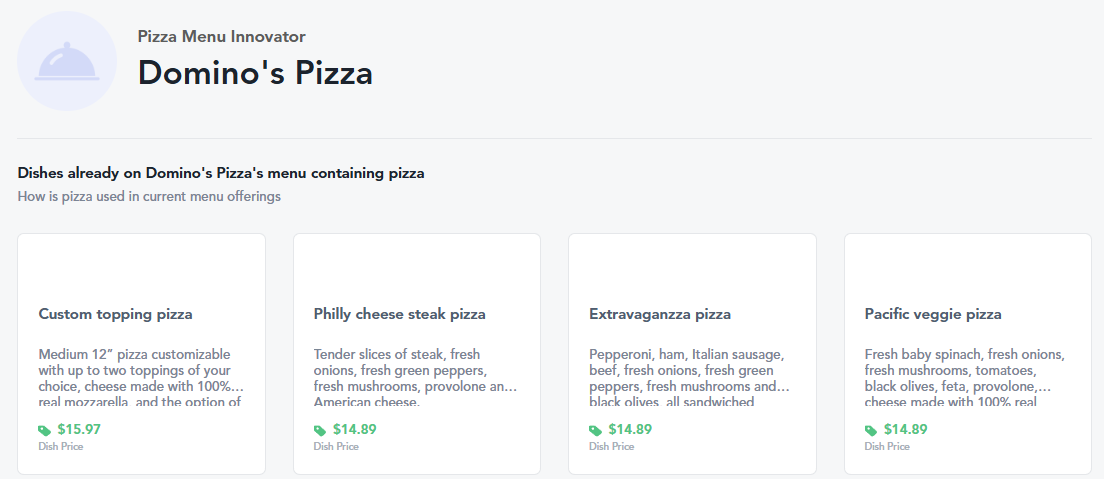Image resolution: width=1104 pixels, height=479 pixels.
Task: Click the Domino's Pizza page heading
Action: tap(255, 73)
